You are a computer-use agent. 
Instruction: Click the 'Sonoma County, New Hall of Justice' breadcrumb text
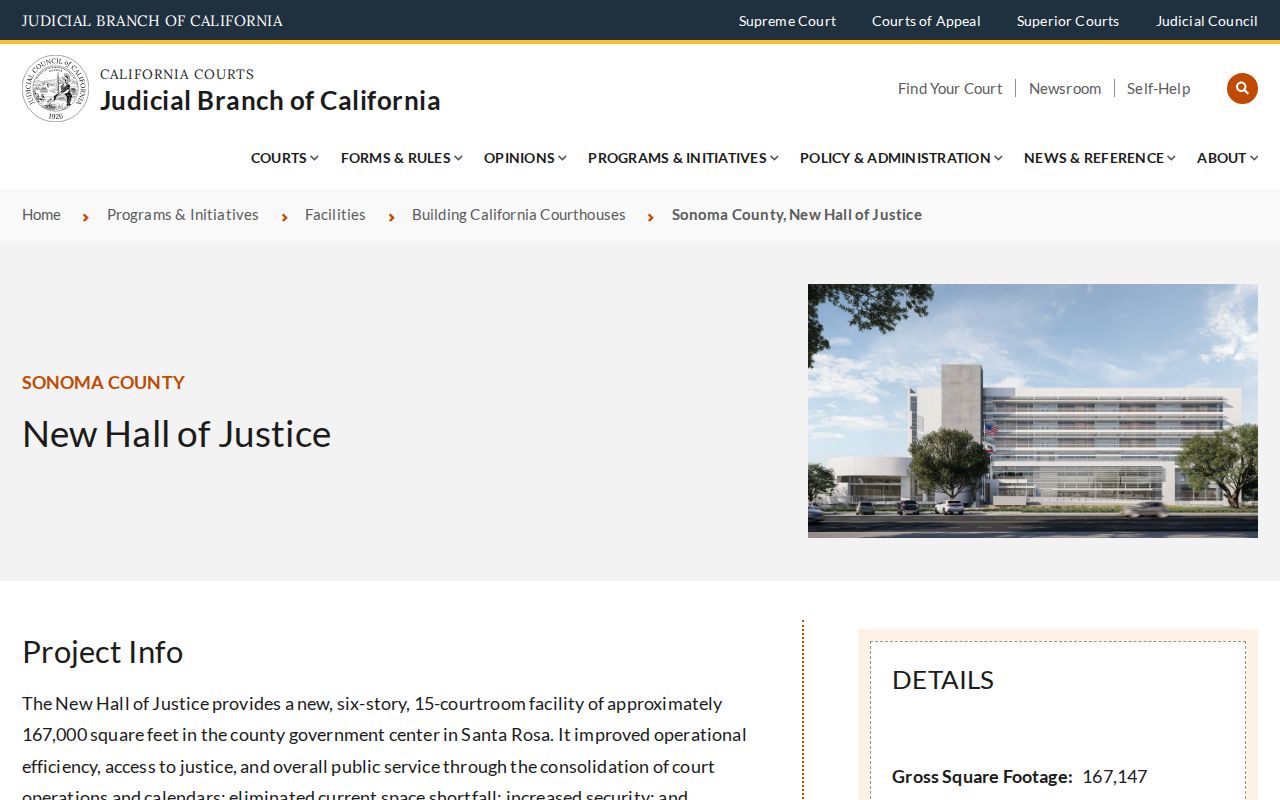tap(797, 214)
